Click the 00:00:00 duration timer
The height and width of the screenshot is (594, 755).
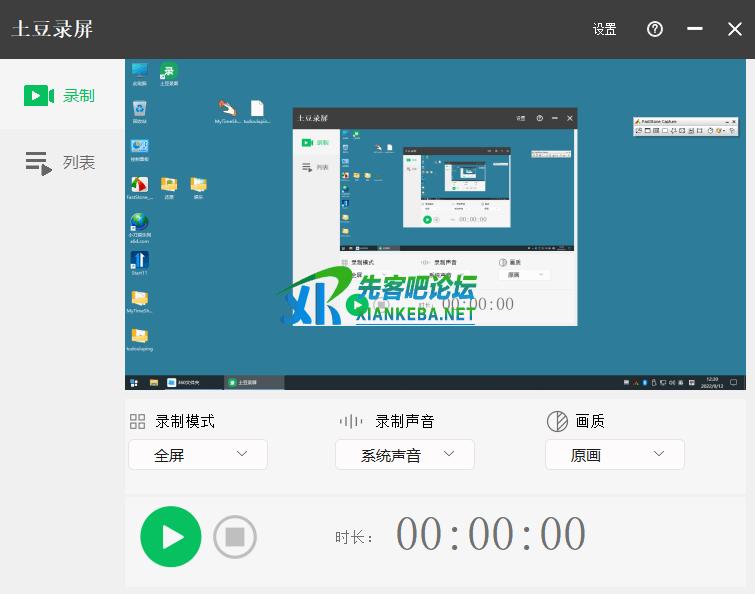pyautogui.click(x=491, y=535)
